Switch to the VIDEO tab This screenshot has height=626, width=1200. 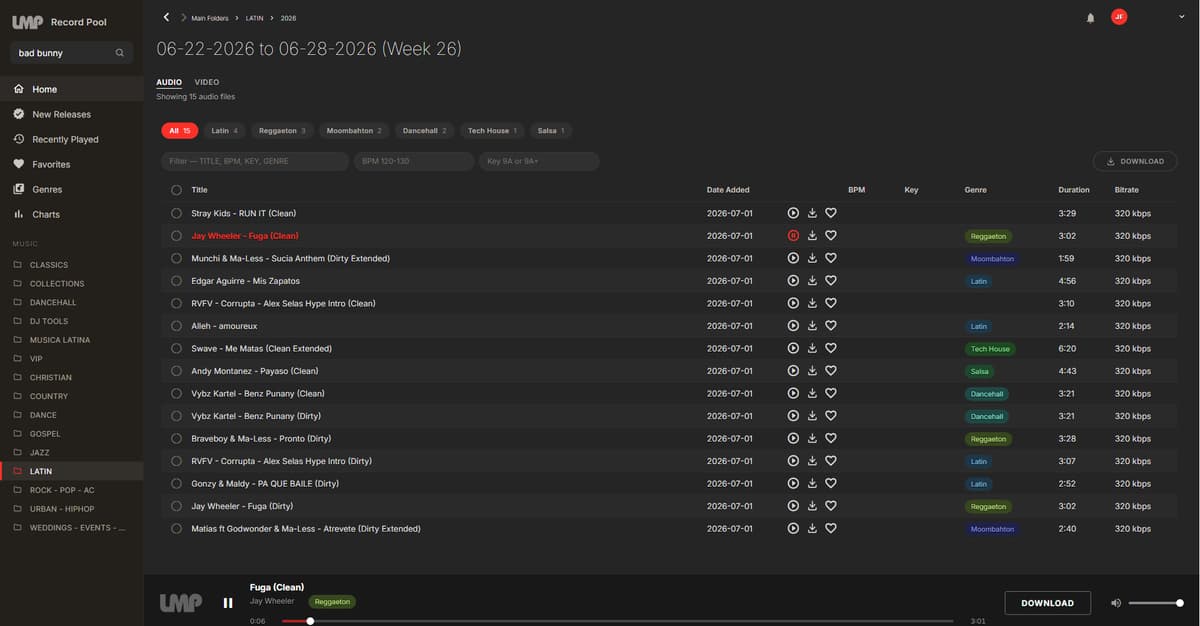coord(207,82)
